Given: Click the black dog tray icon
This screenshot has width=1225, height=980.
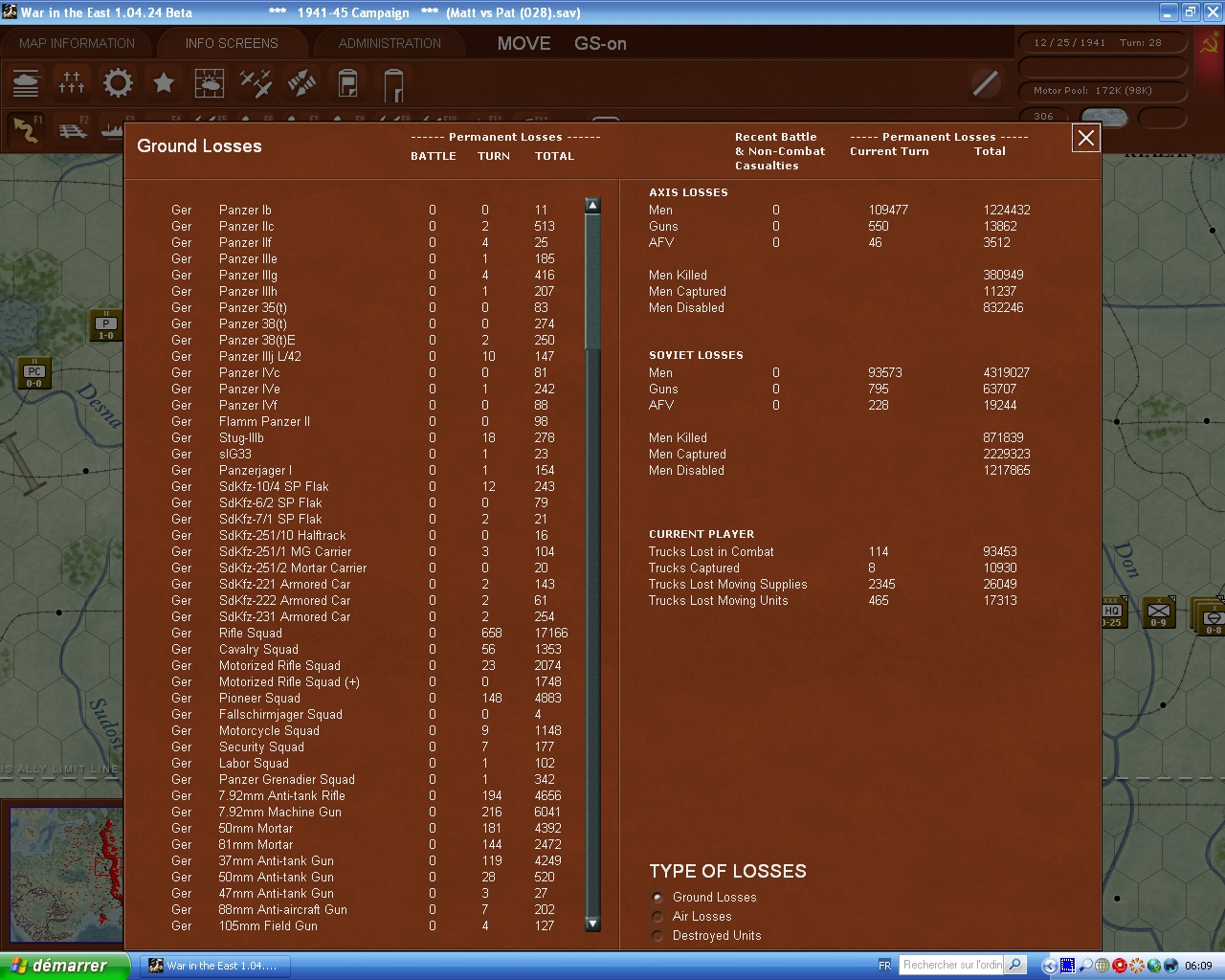Looking at the screenshot, I should pos(1171,966).
